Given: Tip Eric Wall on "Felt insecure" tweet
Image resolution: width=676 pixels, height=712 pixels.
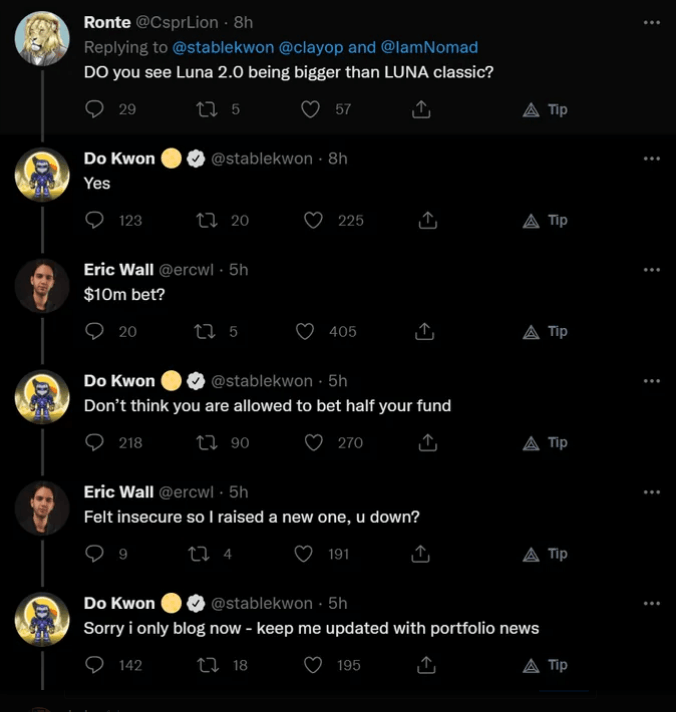Looking at the screenshot, I should pyautogui.click(x=546, y=553).
